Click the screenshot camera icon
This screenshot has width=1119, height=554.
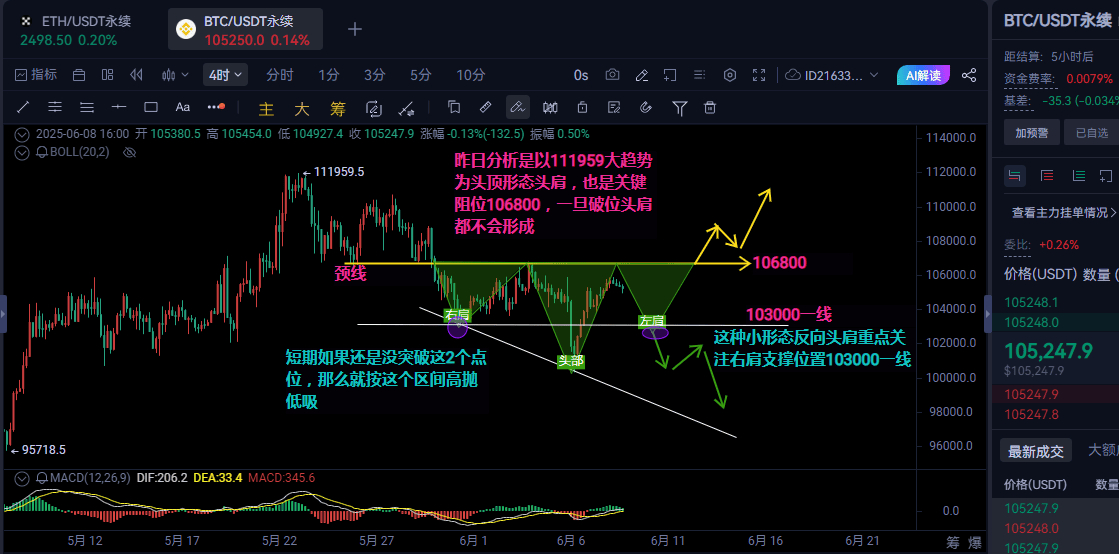(x=612, y=75)
